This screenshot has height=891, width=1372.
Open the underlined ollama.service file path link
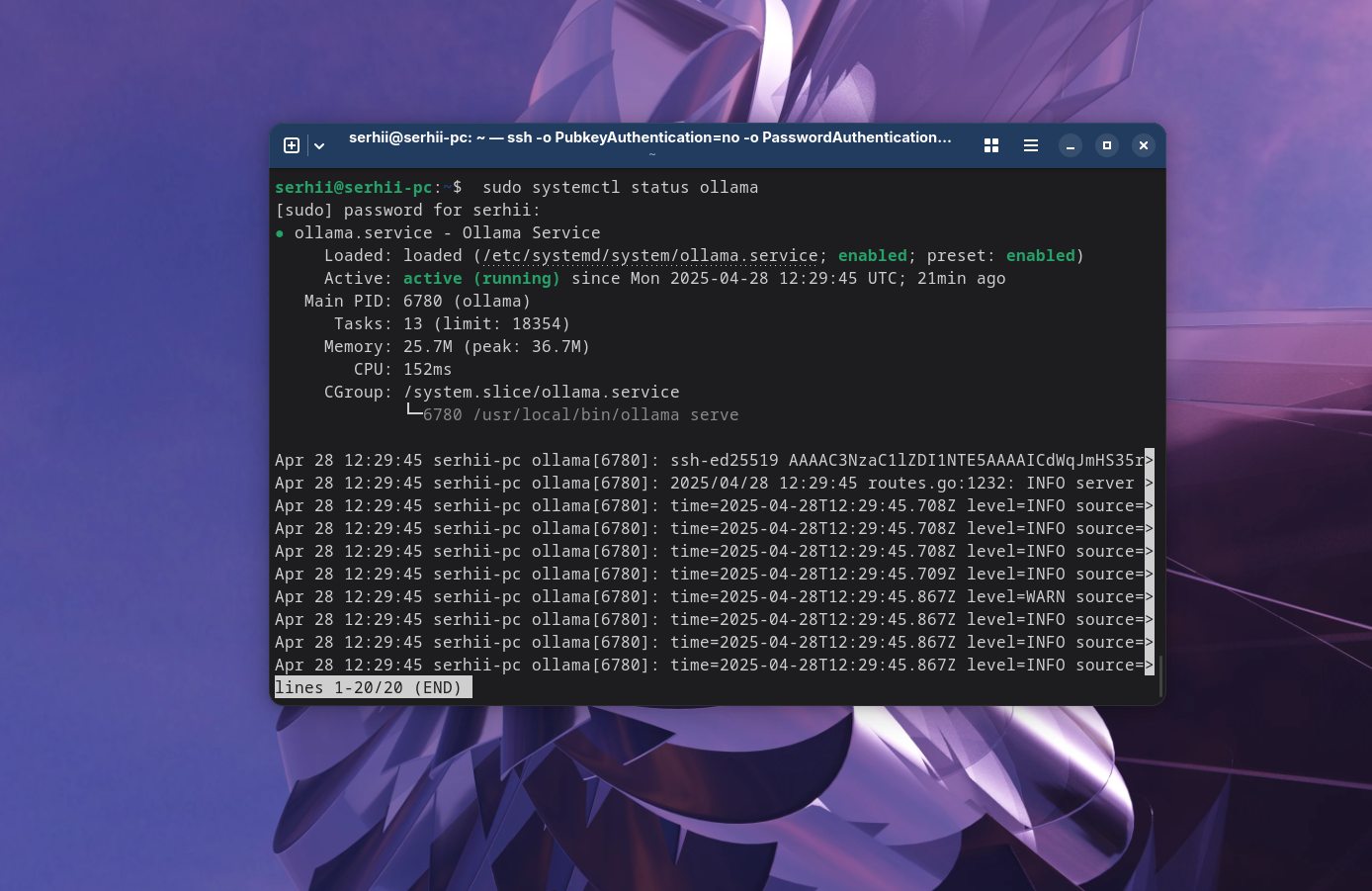[649, 255]
